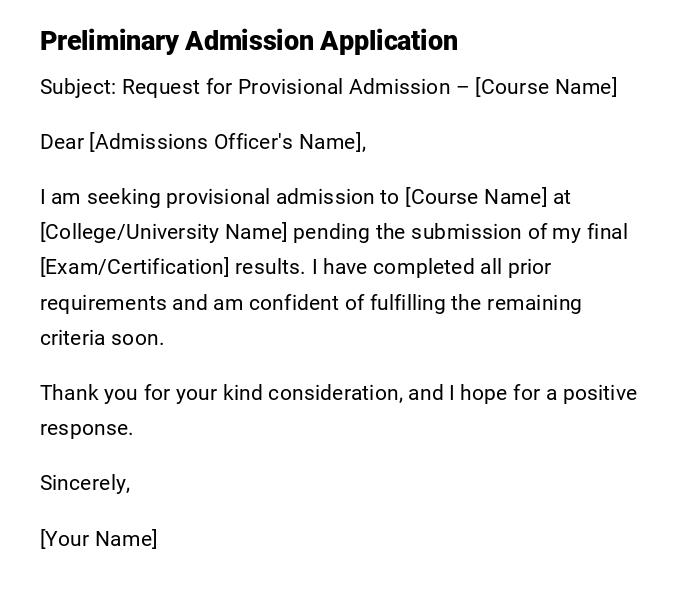Select the [Exam/Certification] placeholder
The image size is (700, 601).
tap(134, 267)
